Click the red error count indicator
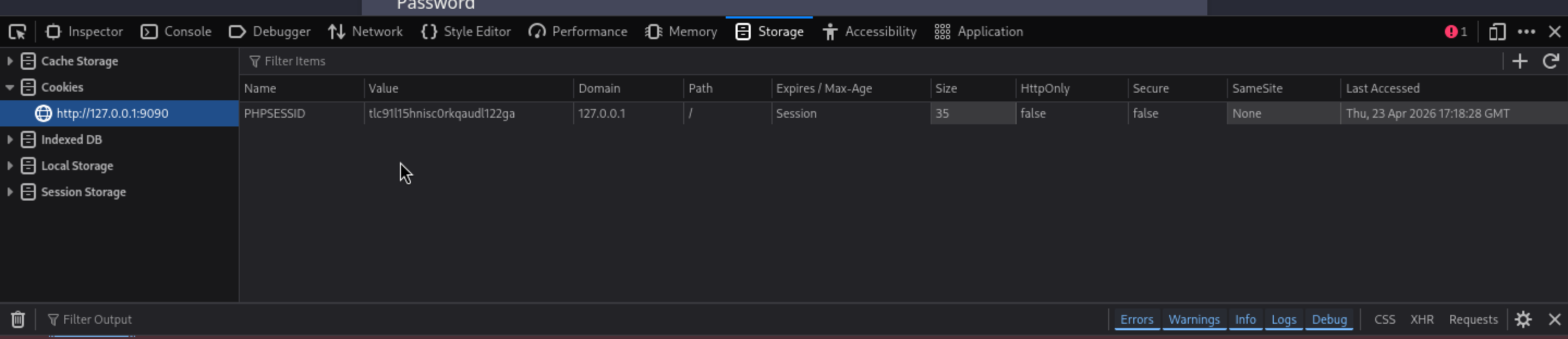 coord(1456,32)
